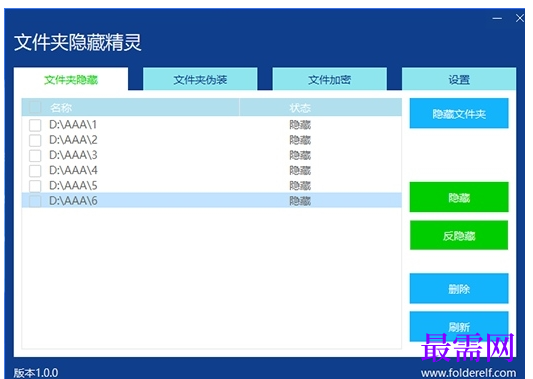
Task: Click the 删除 button
Action: (459, 289)
